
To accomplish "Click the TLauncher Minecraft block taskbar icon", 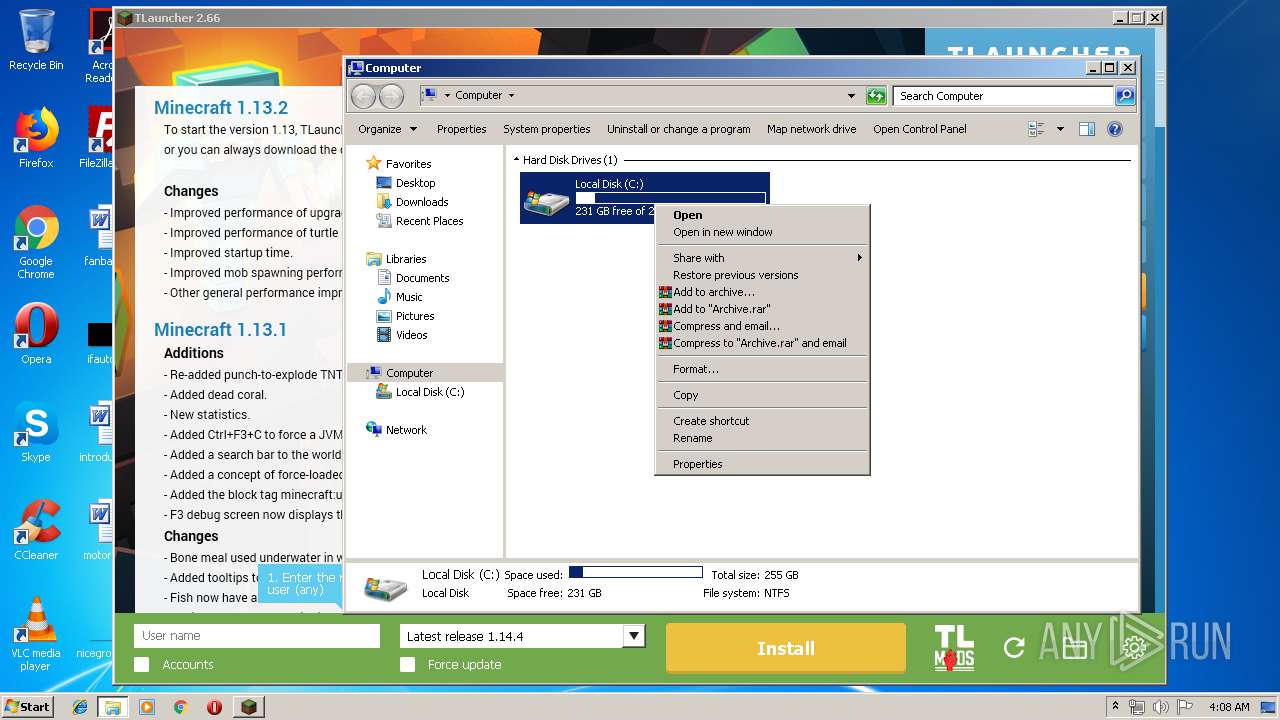I will click(x=248, y=707).
